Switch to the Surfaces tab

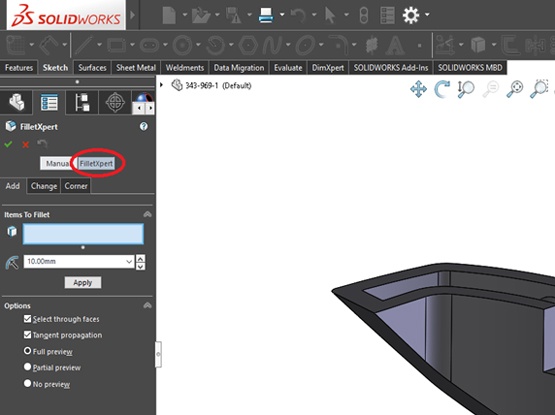tap(92, 68)
